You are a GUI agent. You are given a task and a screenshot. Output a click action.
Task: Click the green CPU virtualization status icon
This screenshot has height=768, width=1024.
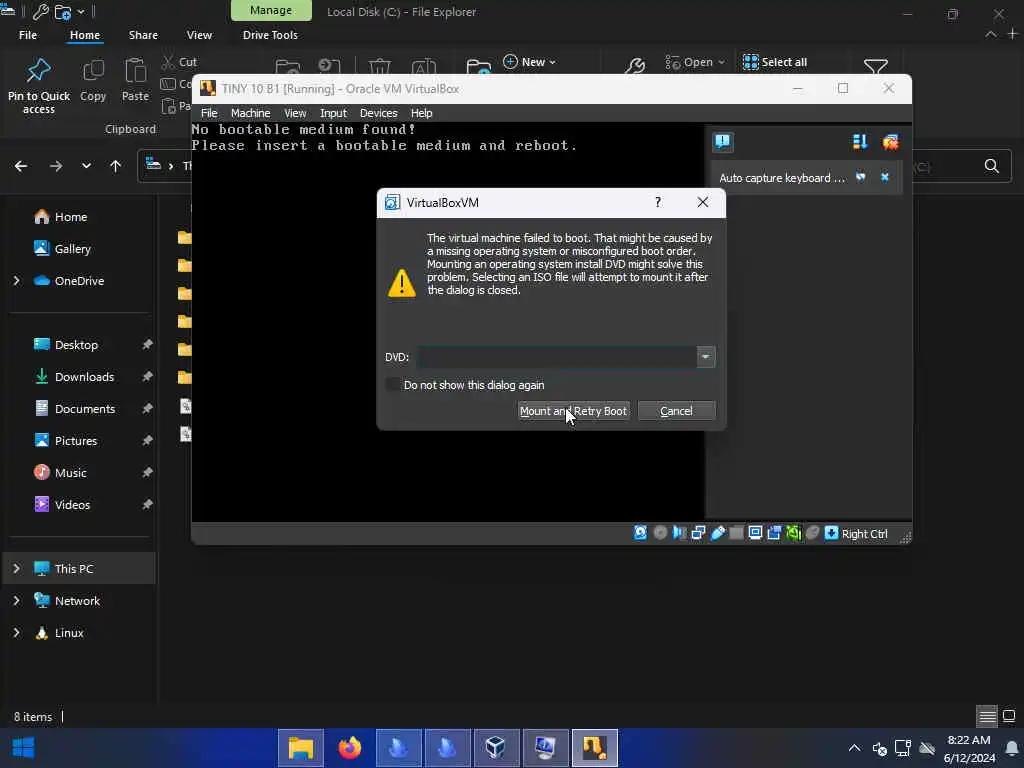coord(793,533)
